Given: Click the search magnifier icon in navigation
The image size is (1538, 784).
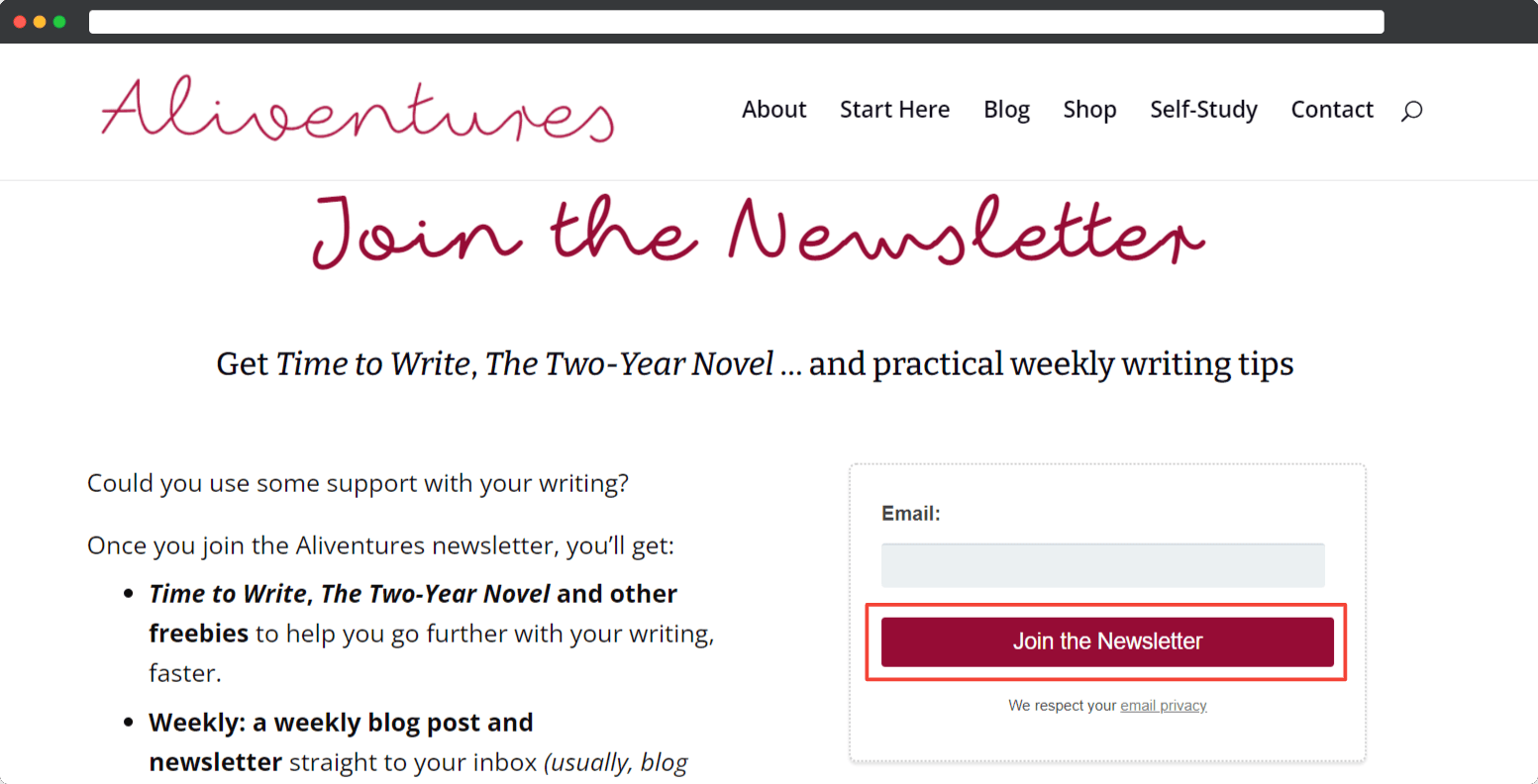Looking at the screenshot, I should [1411, 111].
